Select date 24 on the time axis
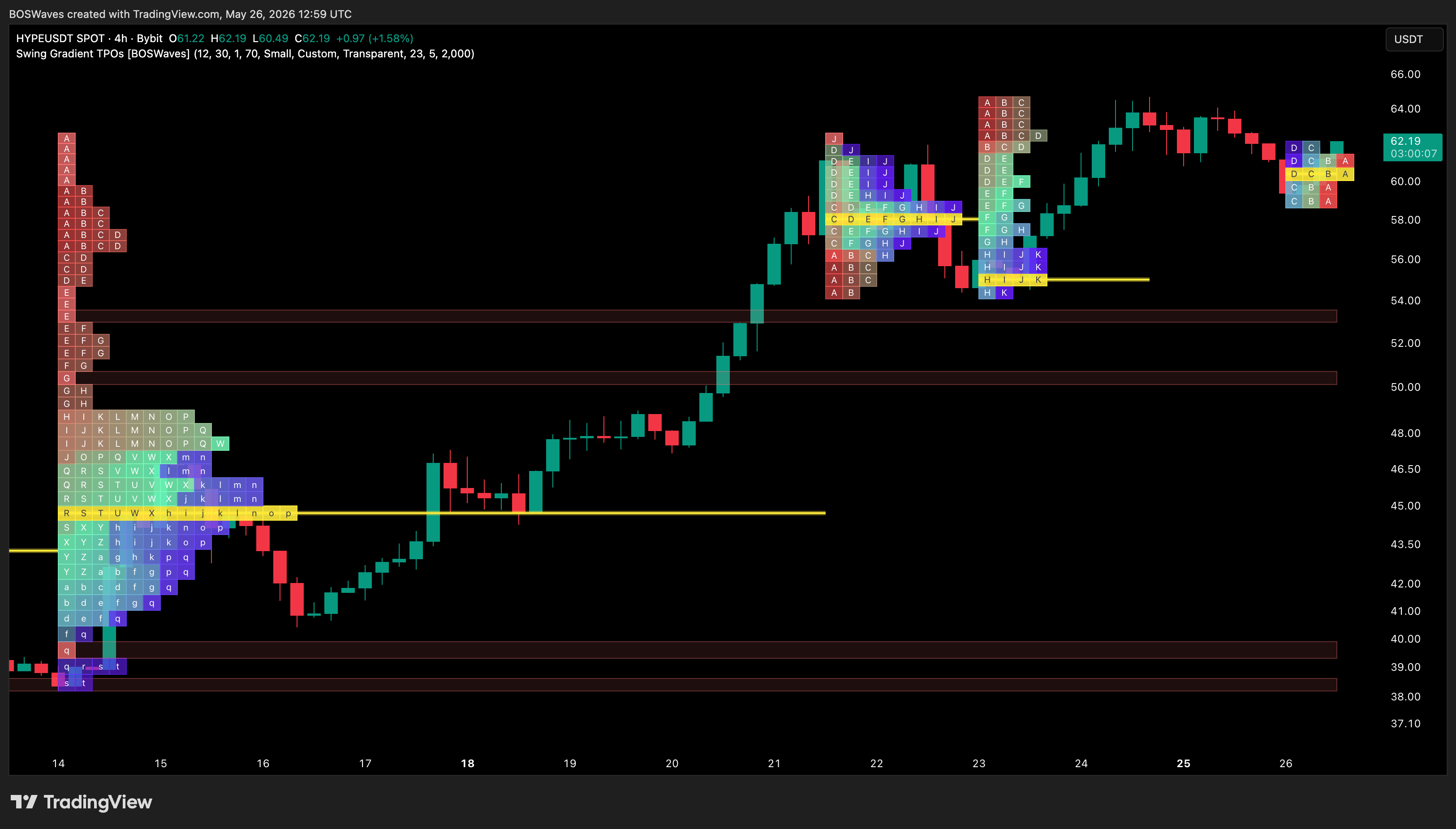Image resolution: width=1456 pixels, height=829 pixels. point(1081,763)
